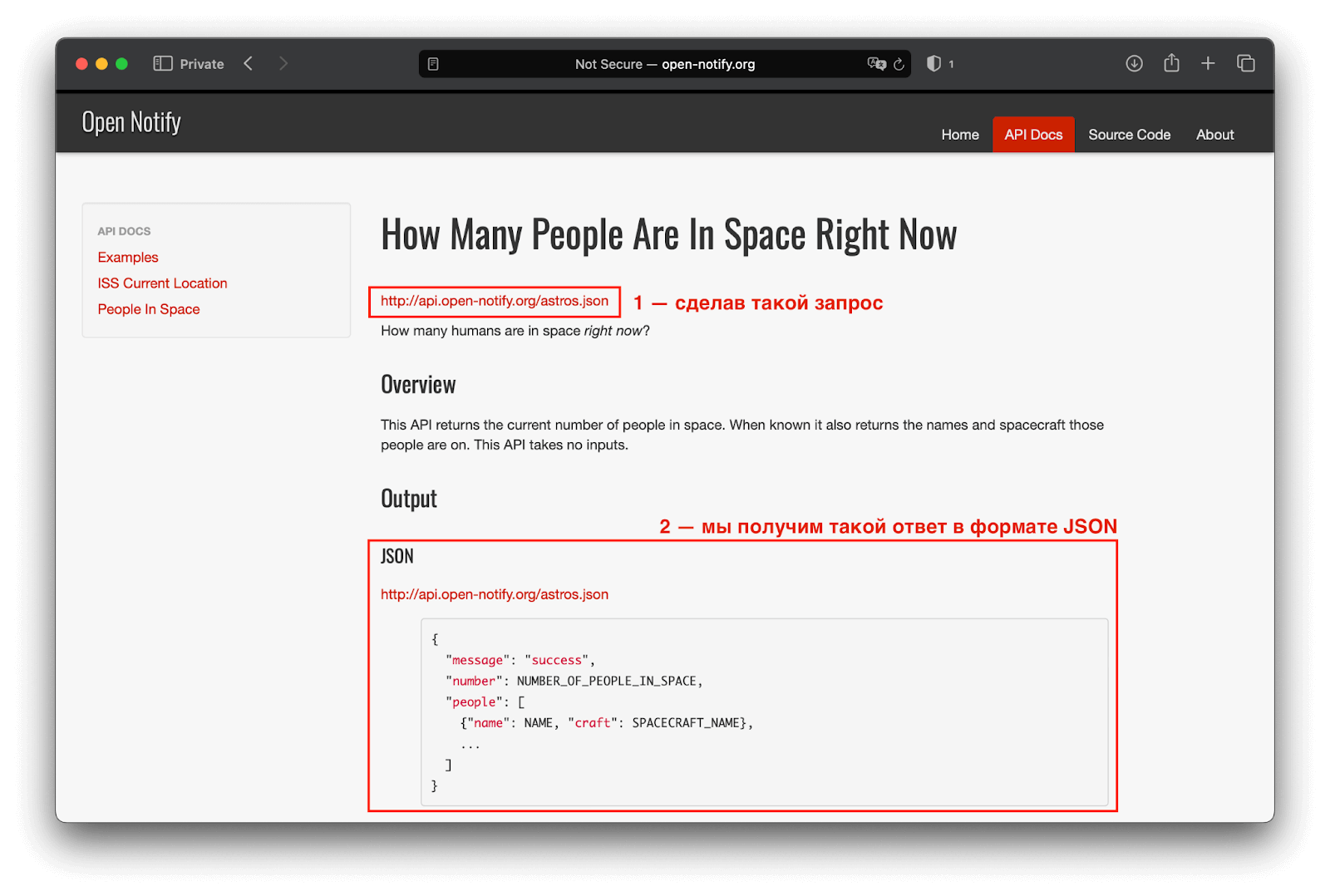Select the Source Code menu item
Image resolution: width=1330 pixels, height=896 pixels.
(1129, 134)
